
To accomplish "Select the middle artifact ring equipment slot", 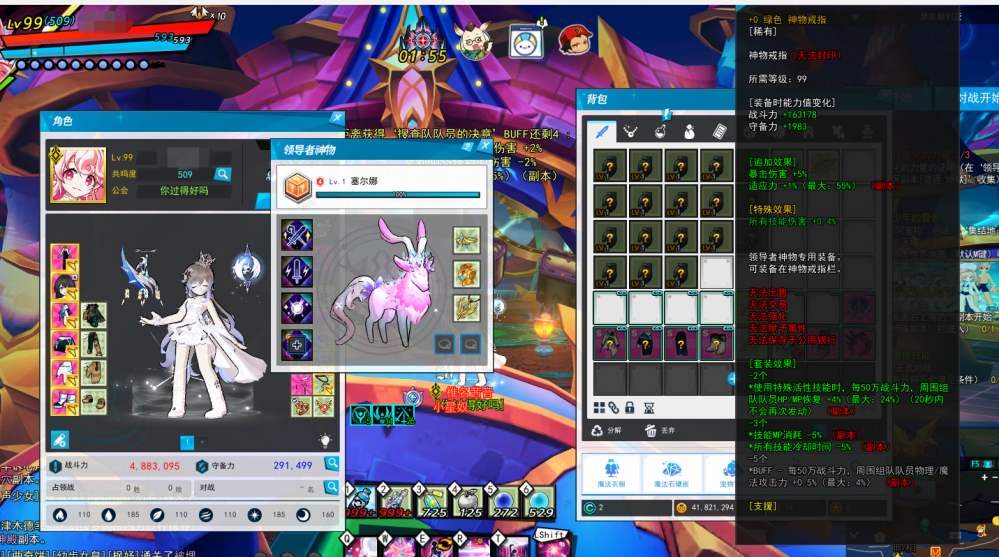I will point(466,275).
